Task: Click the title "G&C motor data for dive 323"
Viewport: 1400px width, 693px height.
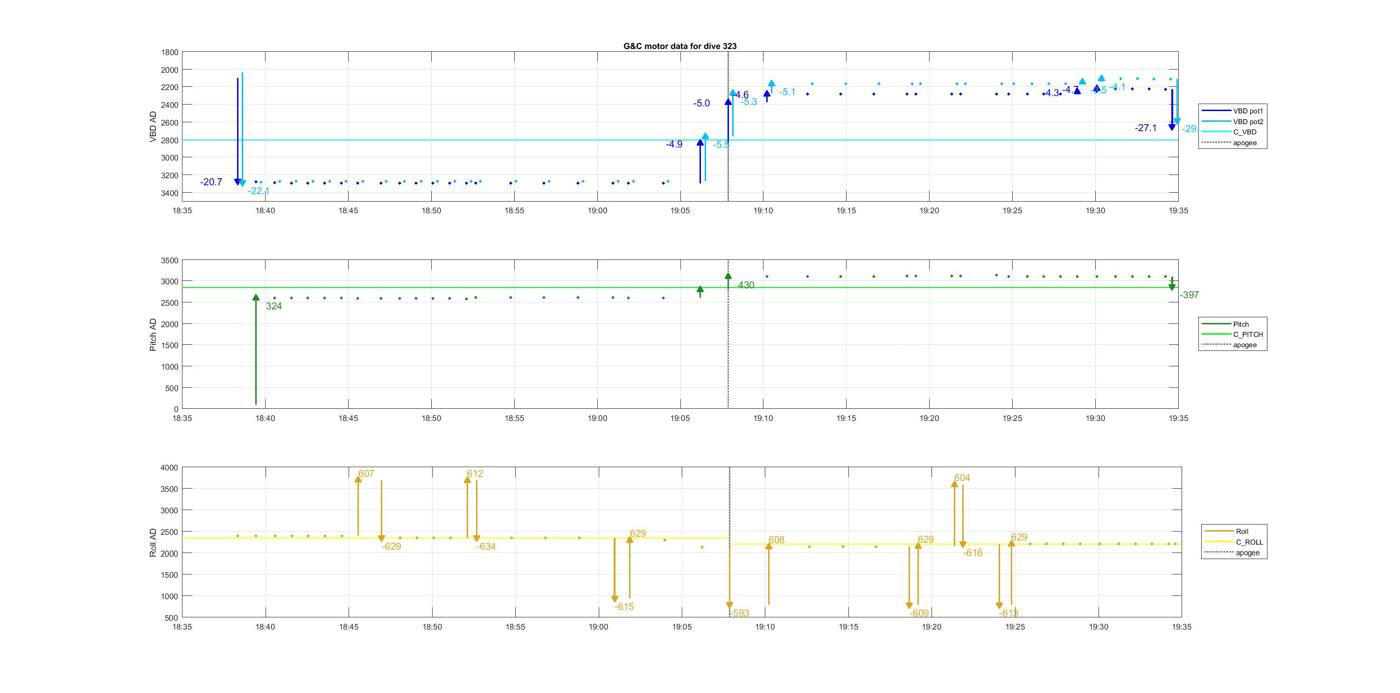Action: tap(680, 46)
